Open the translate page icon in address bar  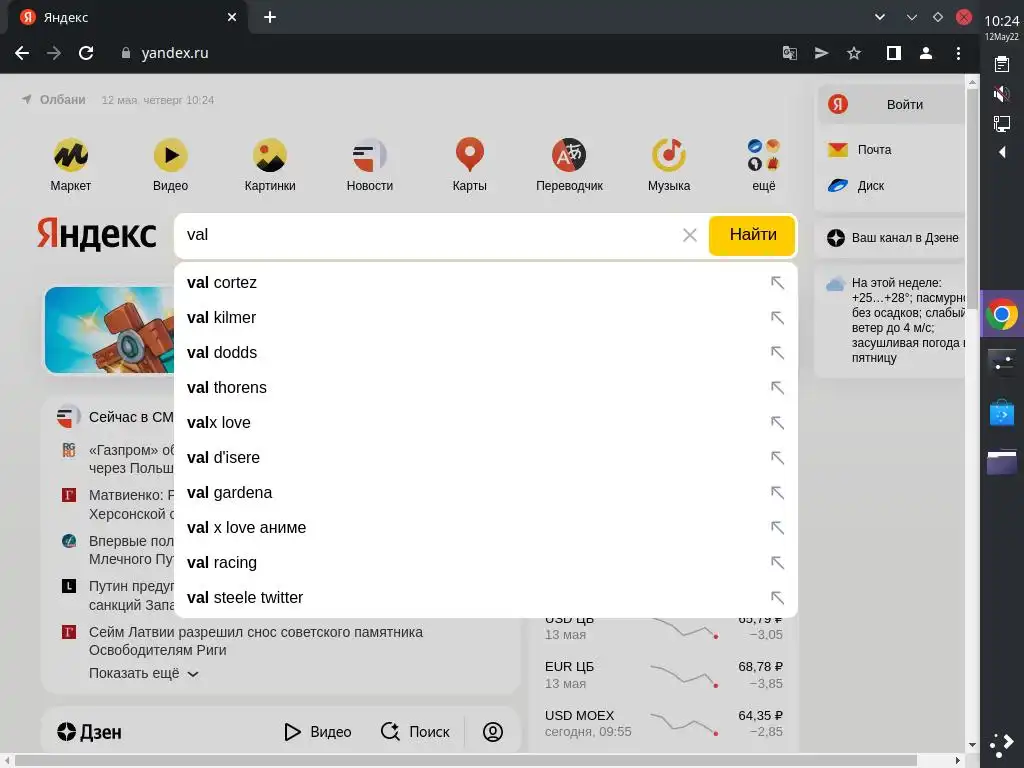pos(790,54)
